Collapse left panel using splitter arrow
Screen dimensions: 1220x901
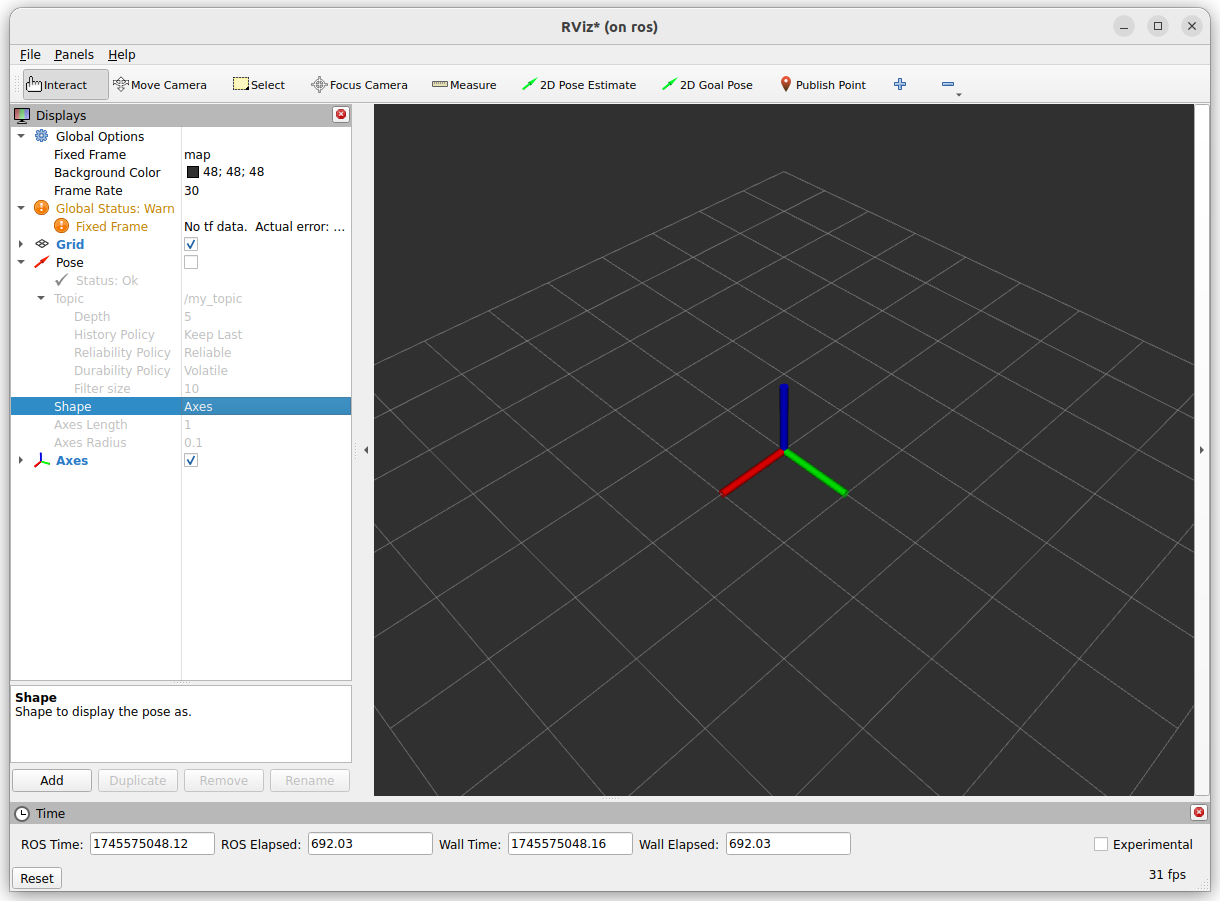coord(365,450)
